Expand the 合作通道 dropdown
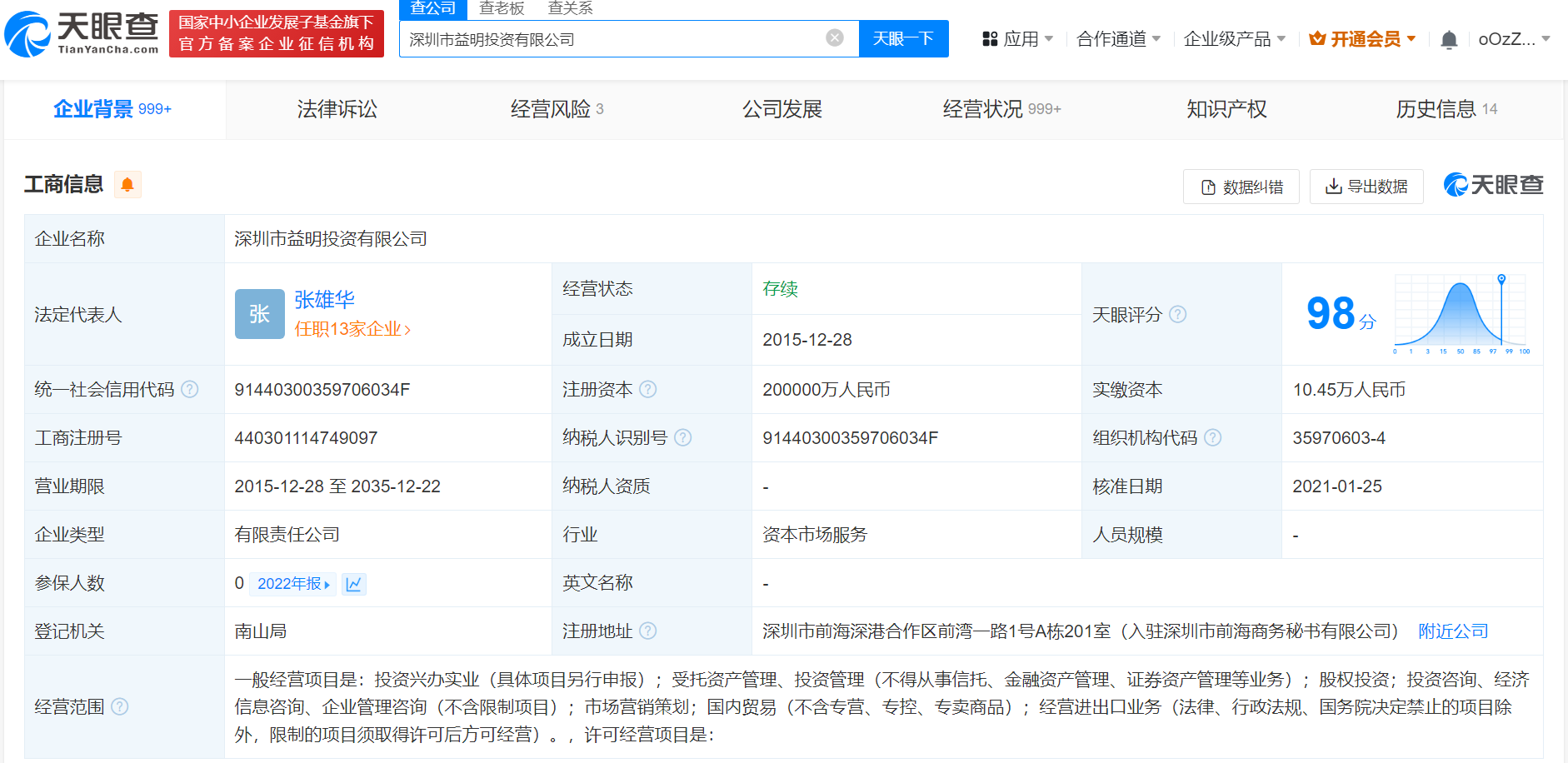 [x=1118, y=39]
